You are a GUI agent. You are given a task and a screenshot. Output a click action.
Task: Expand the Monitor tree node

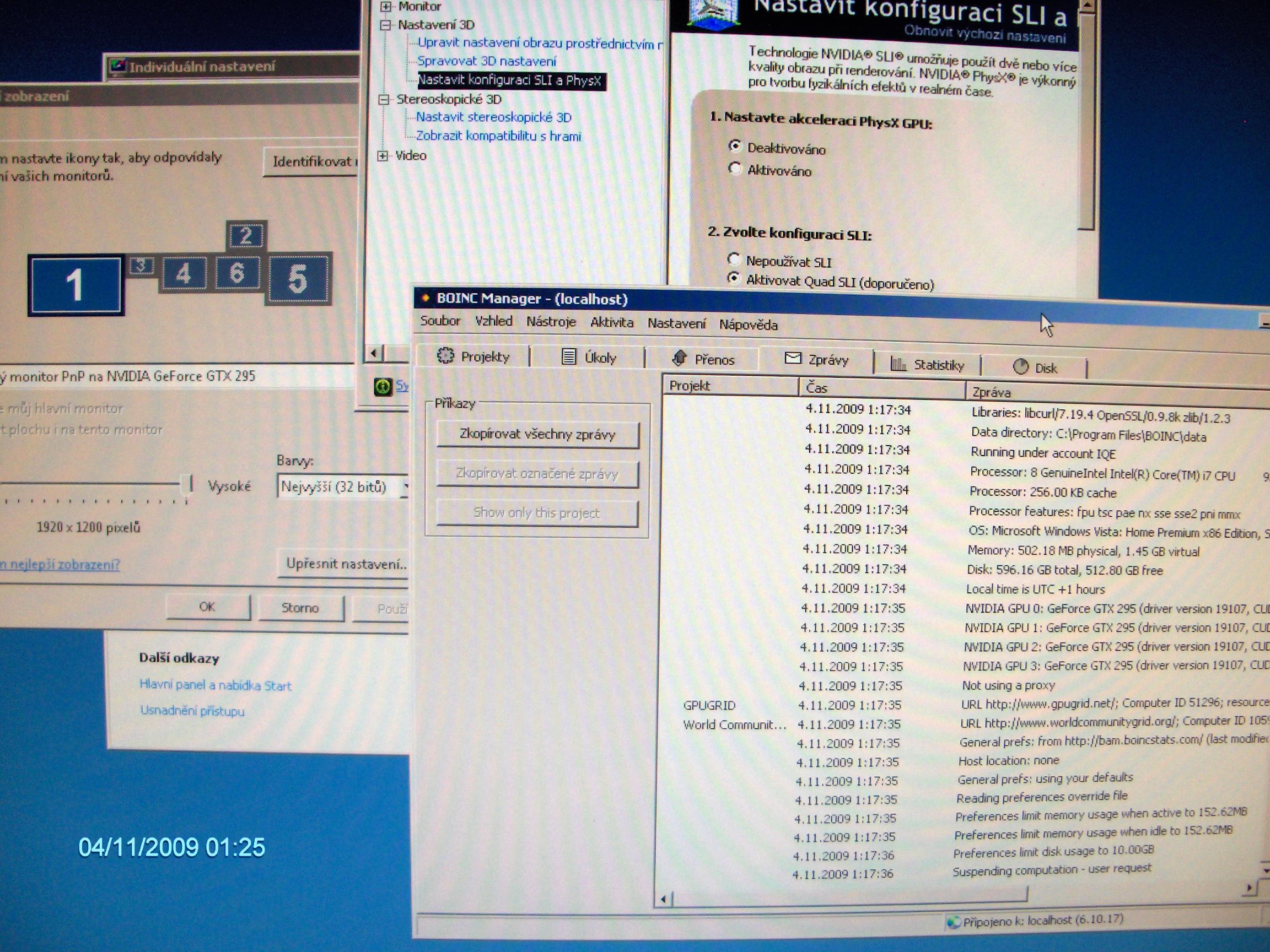(x=386, y=6)
